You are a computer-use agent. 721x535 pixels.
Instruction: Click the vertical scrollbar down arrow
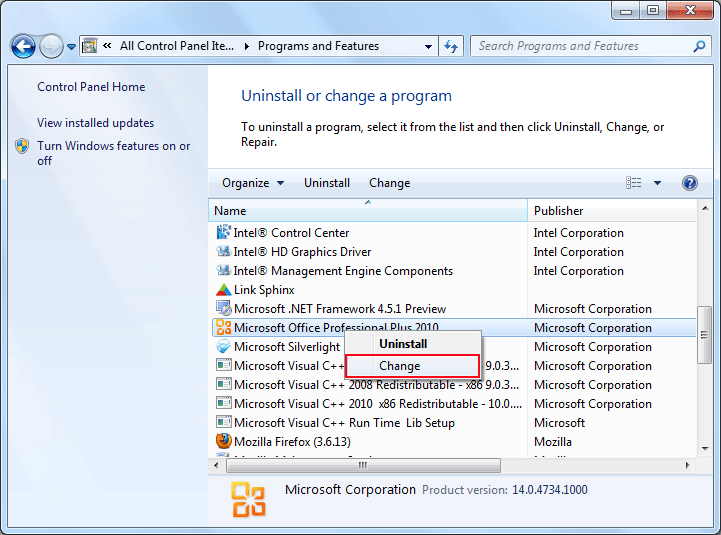coord(705,449)
